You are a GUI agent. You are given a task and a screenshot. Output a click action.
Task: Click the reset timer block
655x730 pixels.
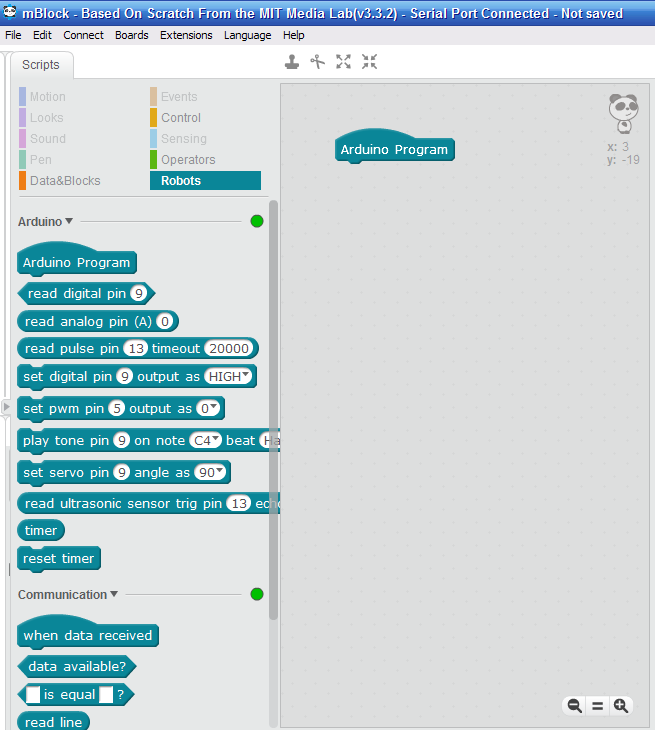pos(59,559)
